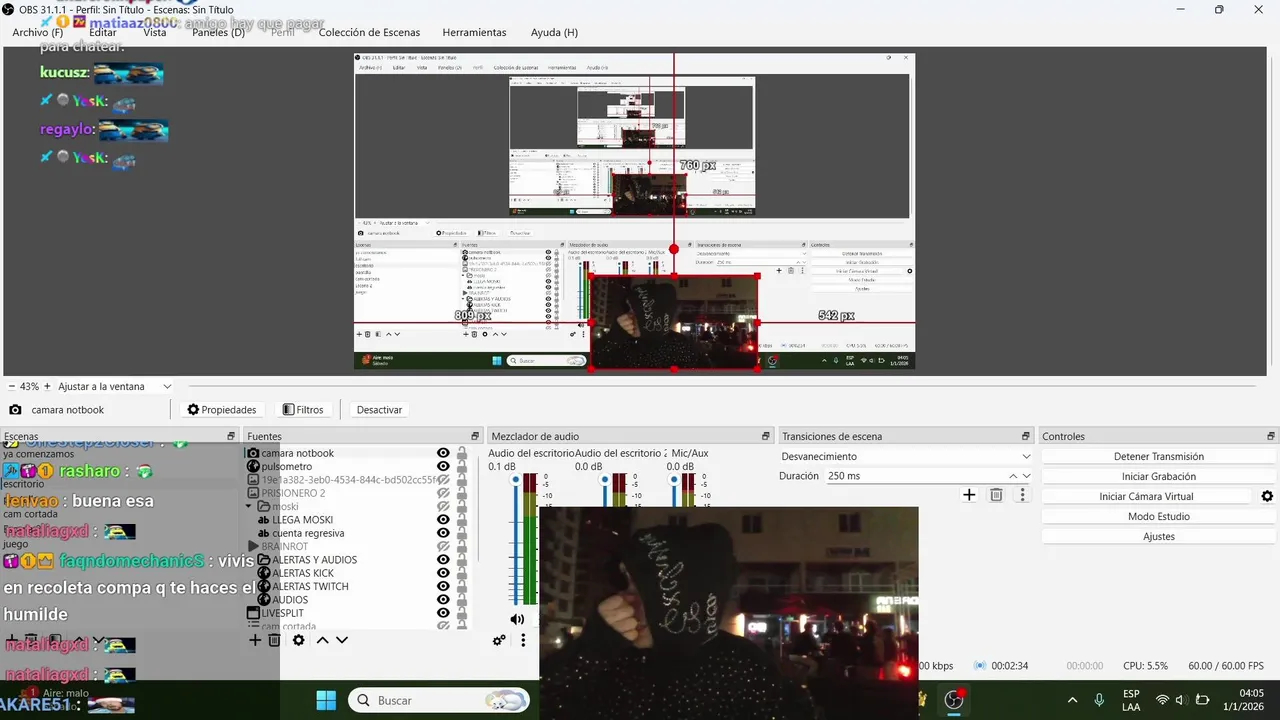Open the Ajustar a la ventana zoom dropdown
Screen dimensions: 1280x720
tap(115, 386)
